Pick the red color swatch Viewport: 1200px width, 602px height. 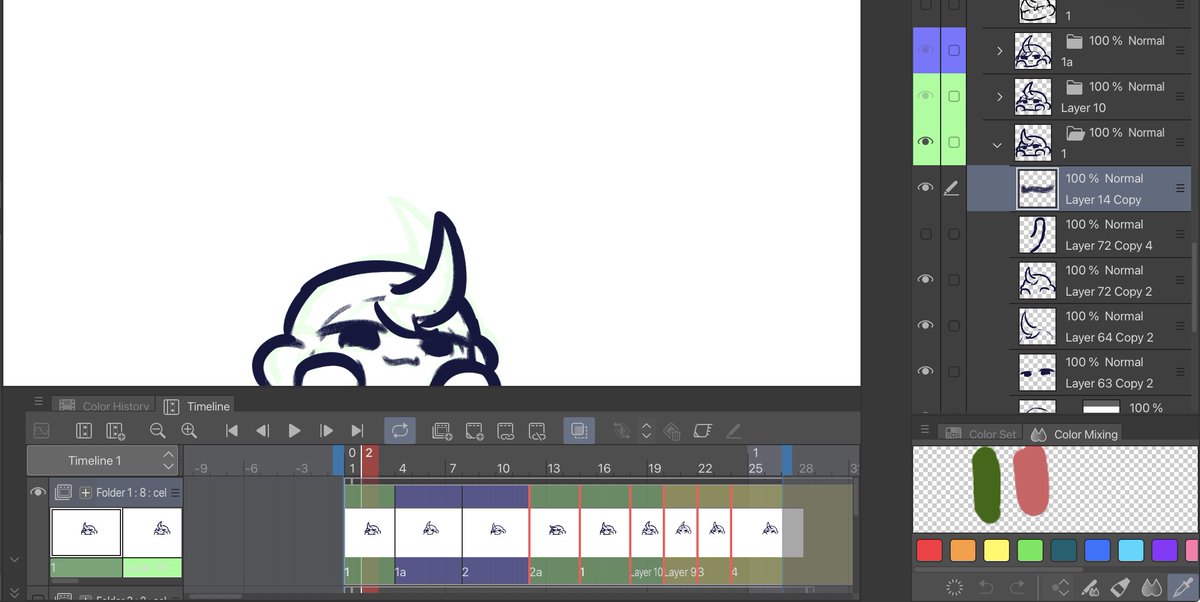(930, 550)
